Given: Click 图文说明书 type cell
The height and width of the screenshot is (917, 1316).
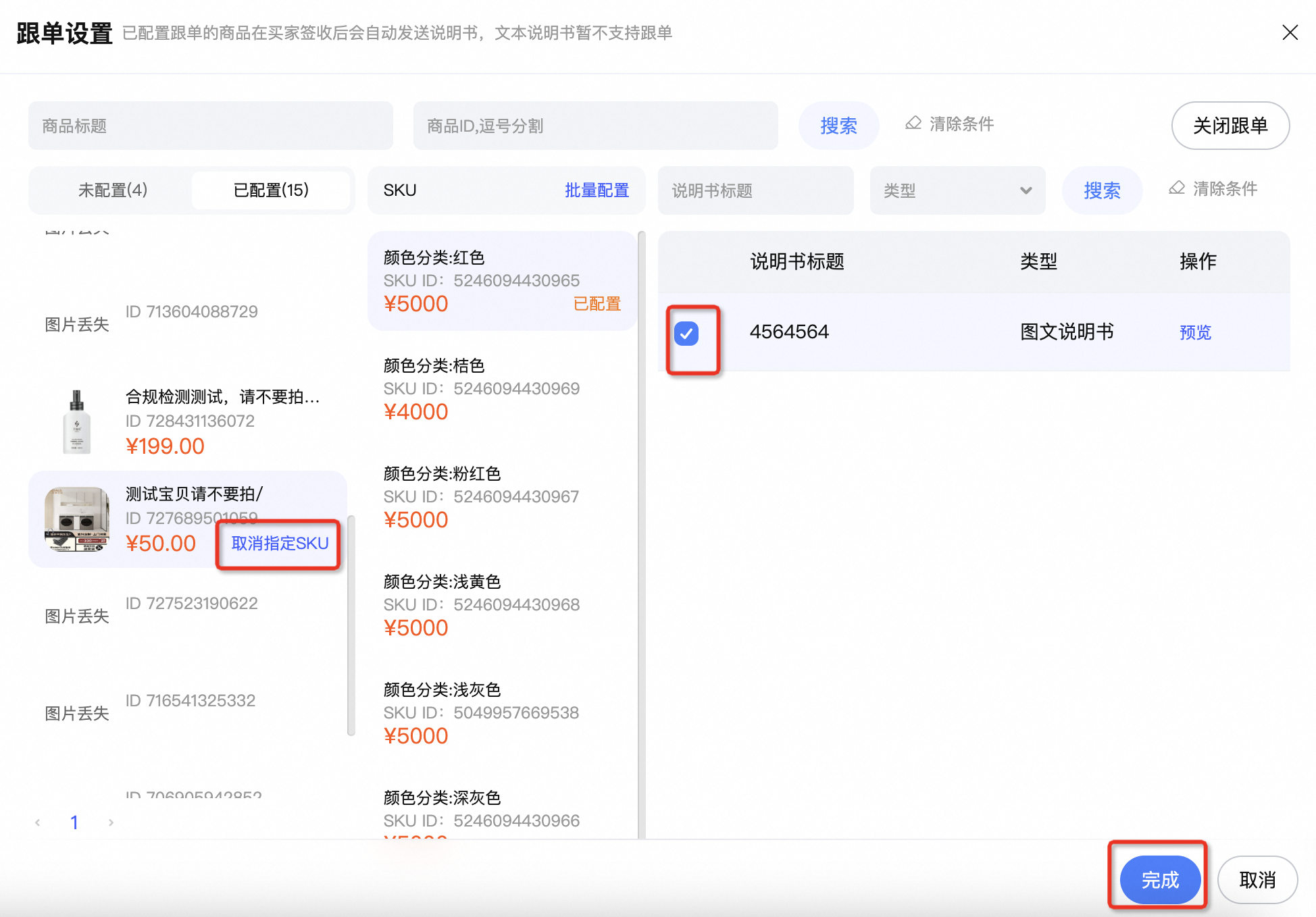Looking at the screenshot, I should click(1067, 332).
